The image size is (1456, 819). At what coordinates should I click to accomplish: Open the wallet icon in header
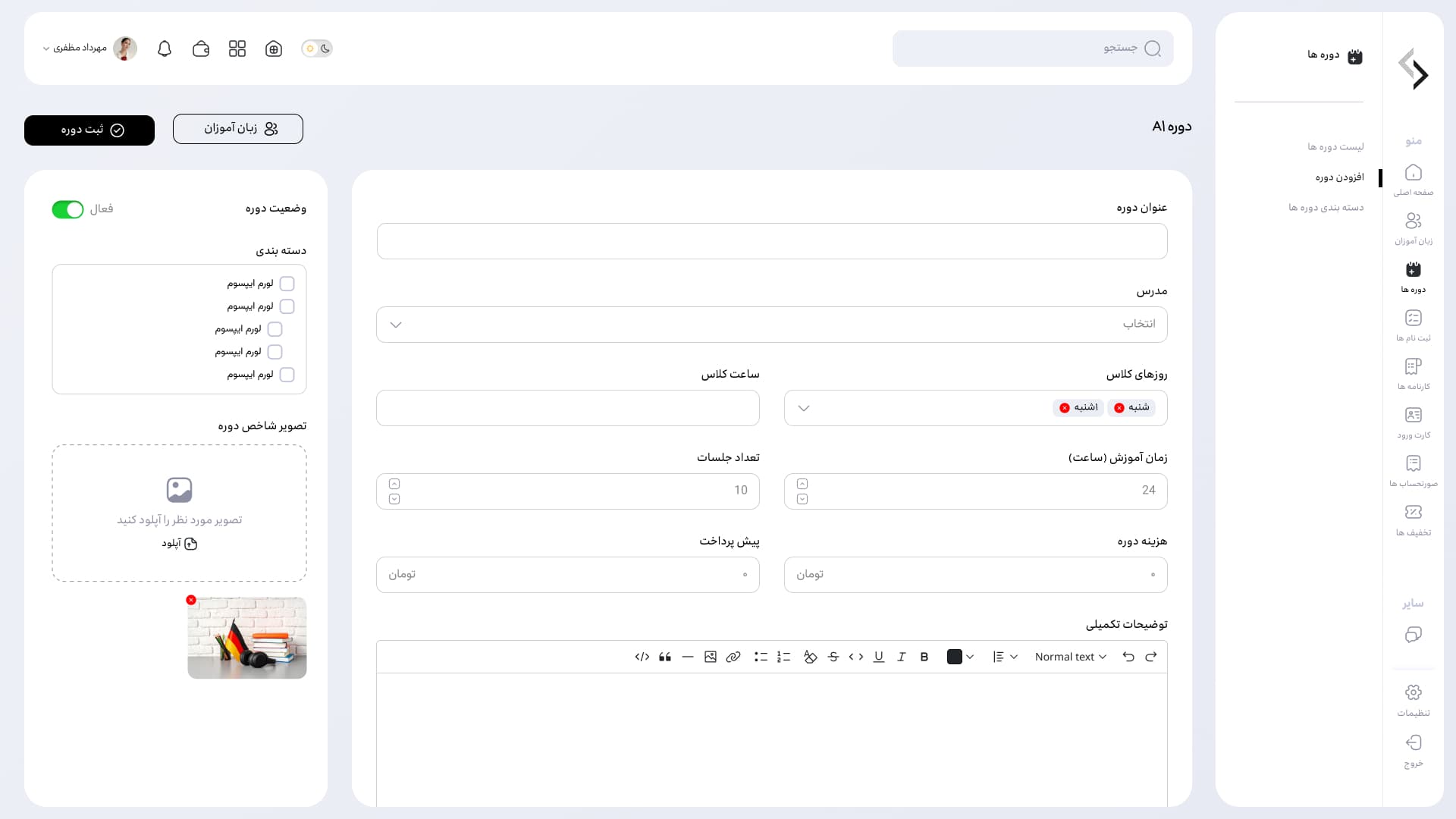(201, 49)
